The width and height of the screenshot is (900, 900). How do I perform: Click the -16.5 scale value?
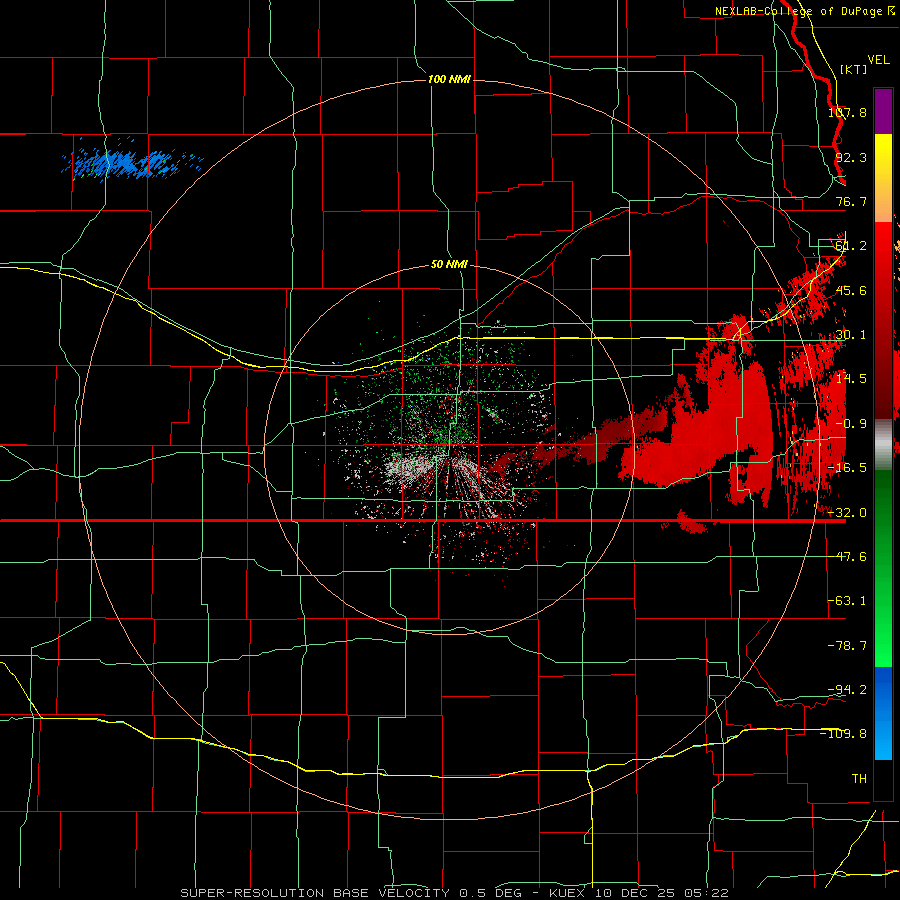[848, 468]
